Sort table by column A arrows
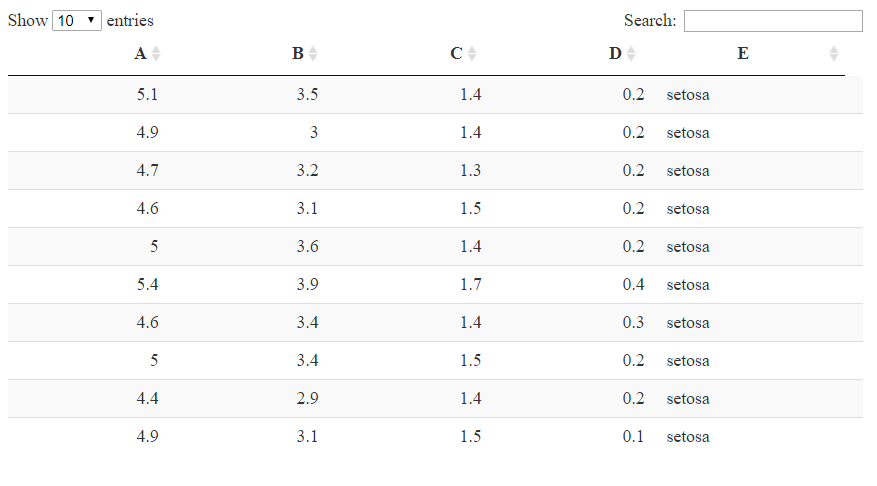This screenshot has width=877, height=486. click(156, 54)
